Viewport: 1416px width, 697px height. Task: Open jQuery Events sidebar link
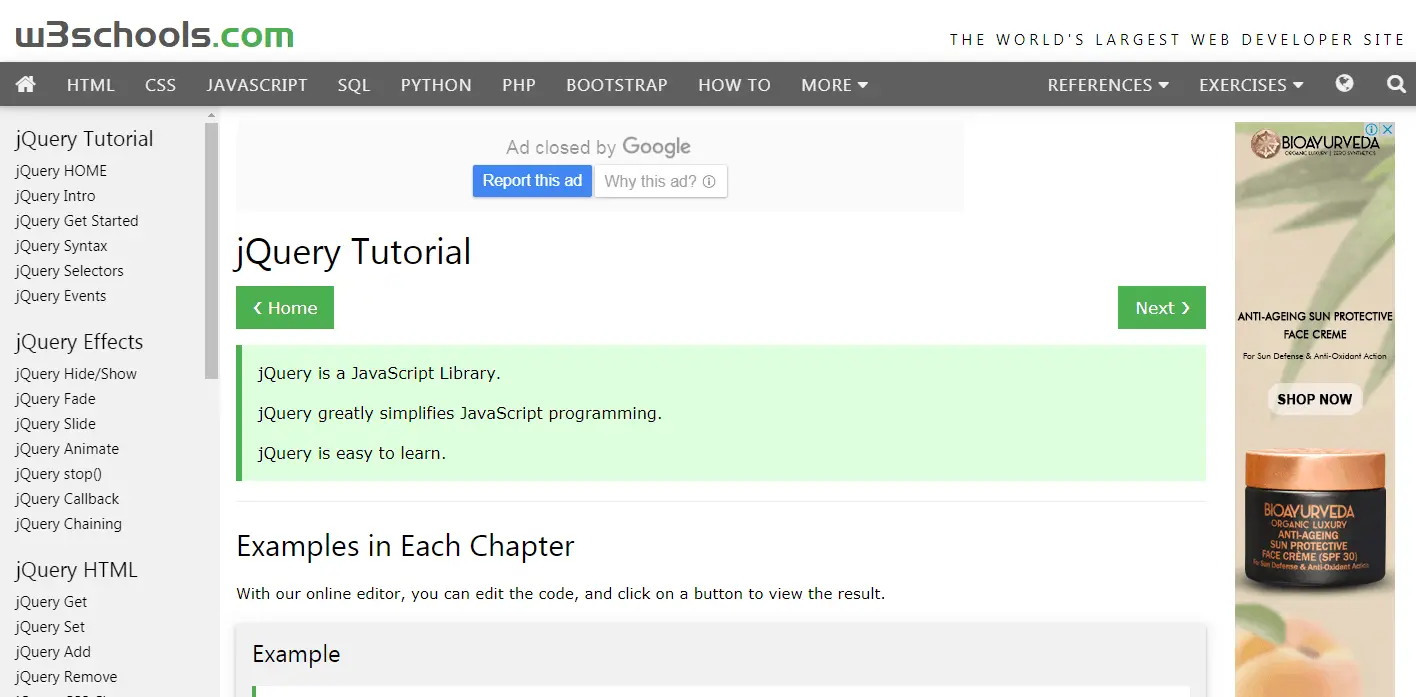(60, 296)
